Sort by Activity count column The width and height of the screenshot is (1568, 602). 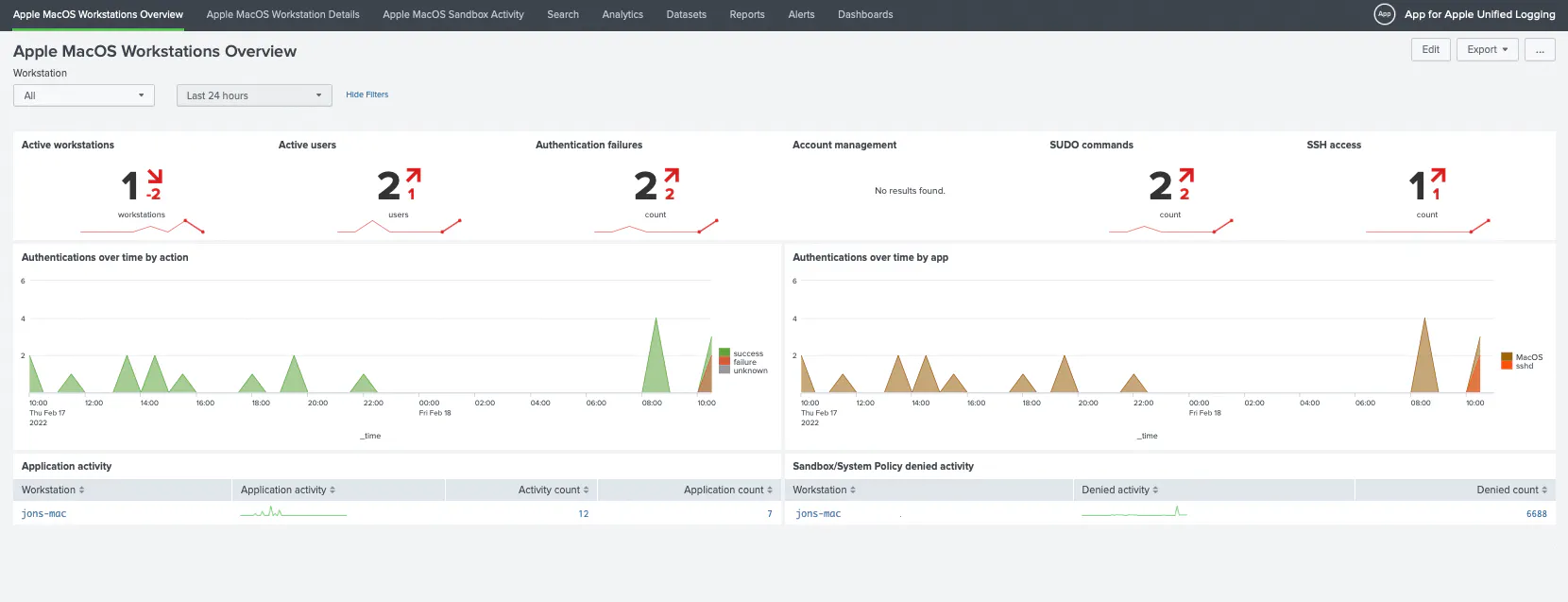(554, 490)
